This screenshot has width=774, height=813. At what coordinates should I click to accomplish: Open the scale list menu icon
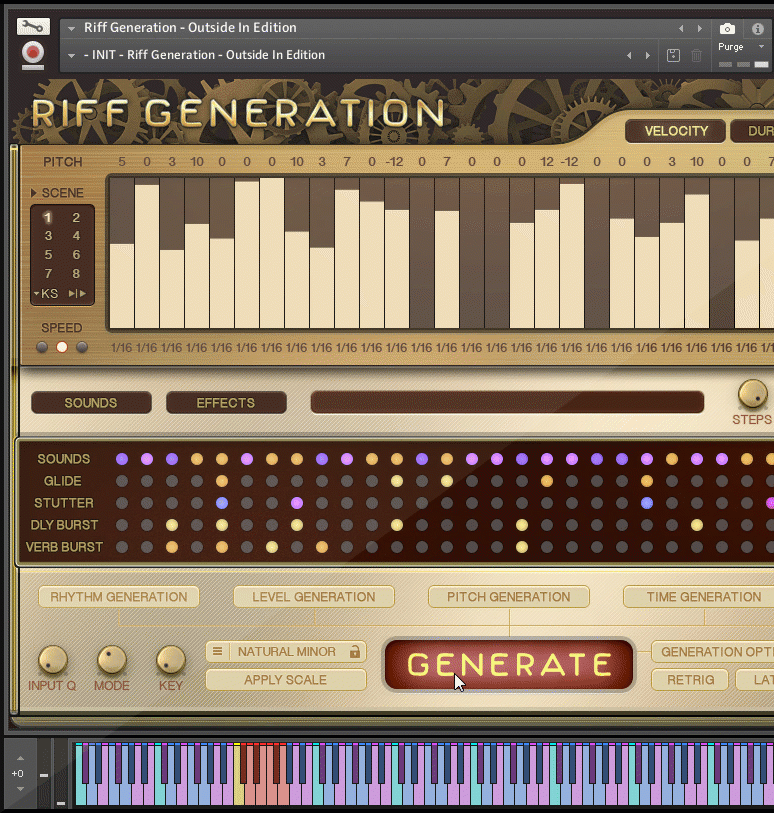tap(217, 651)
